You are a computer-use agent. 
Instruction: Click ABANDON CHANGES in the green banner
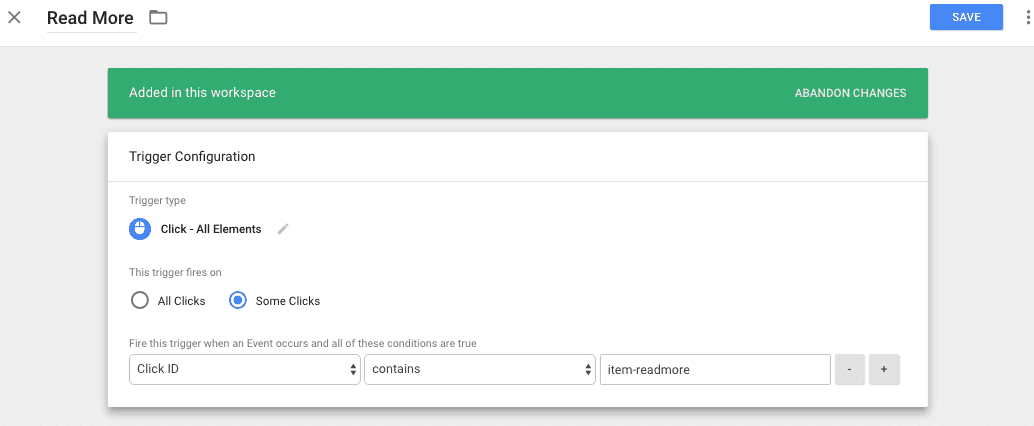(x=850, y=93)
